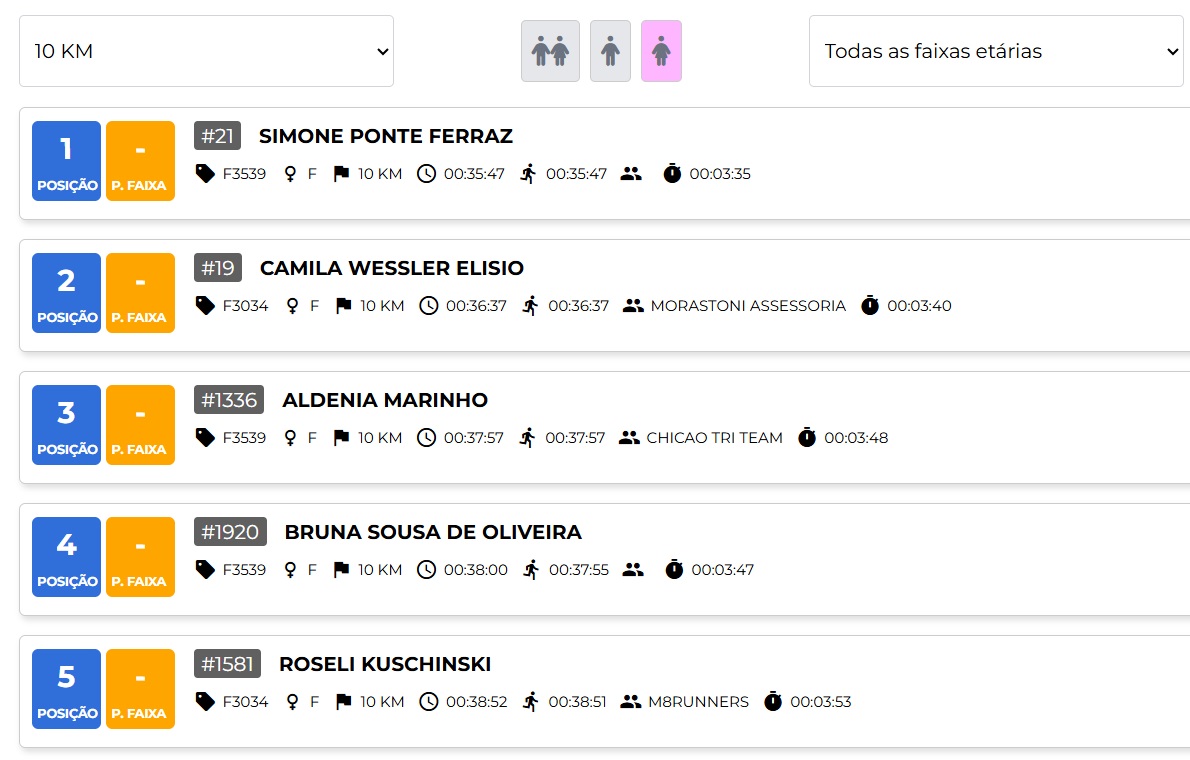Open the Todas as faixas etárias dropdown

click(996, 51)
